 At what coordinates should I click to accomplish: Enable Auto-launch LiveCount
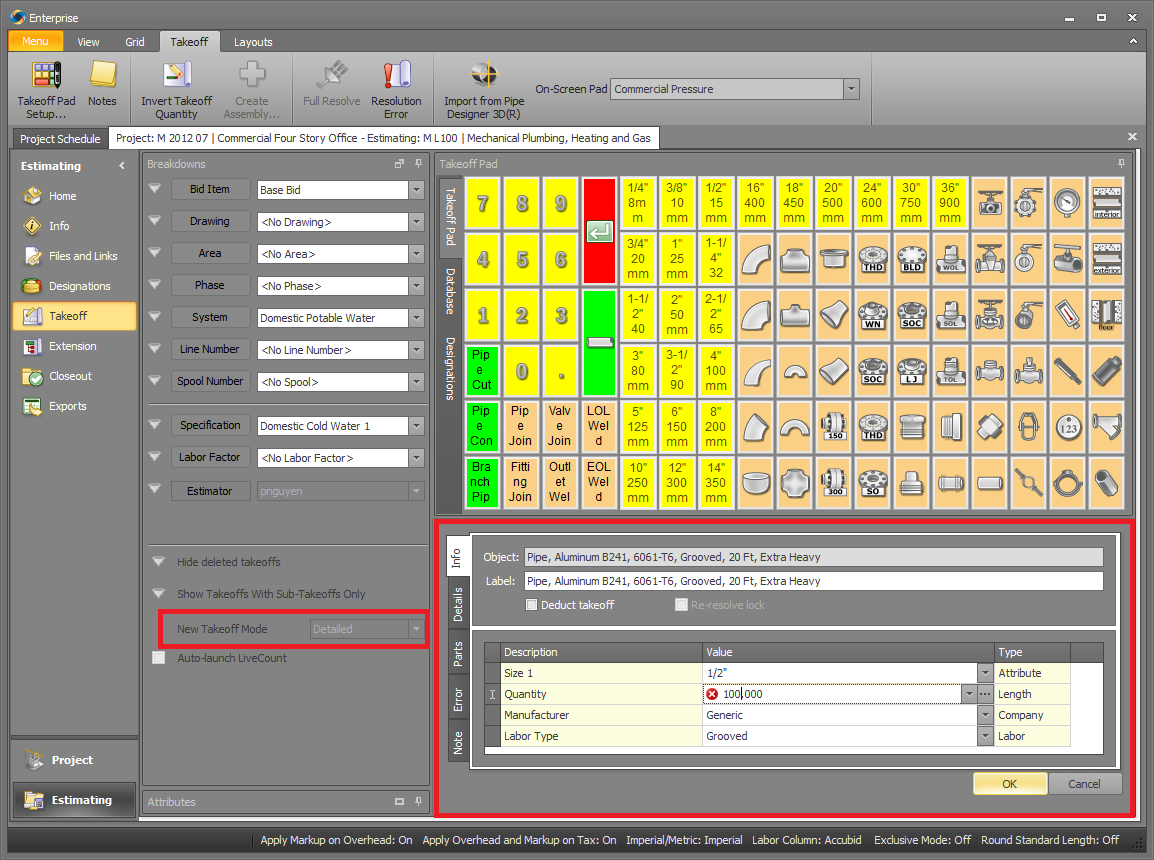click(157, 658)
